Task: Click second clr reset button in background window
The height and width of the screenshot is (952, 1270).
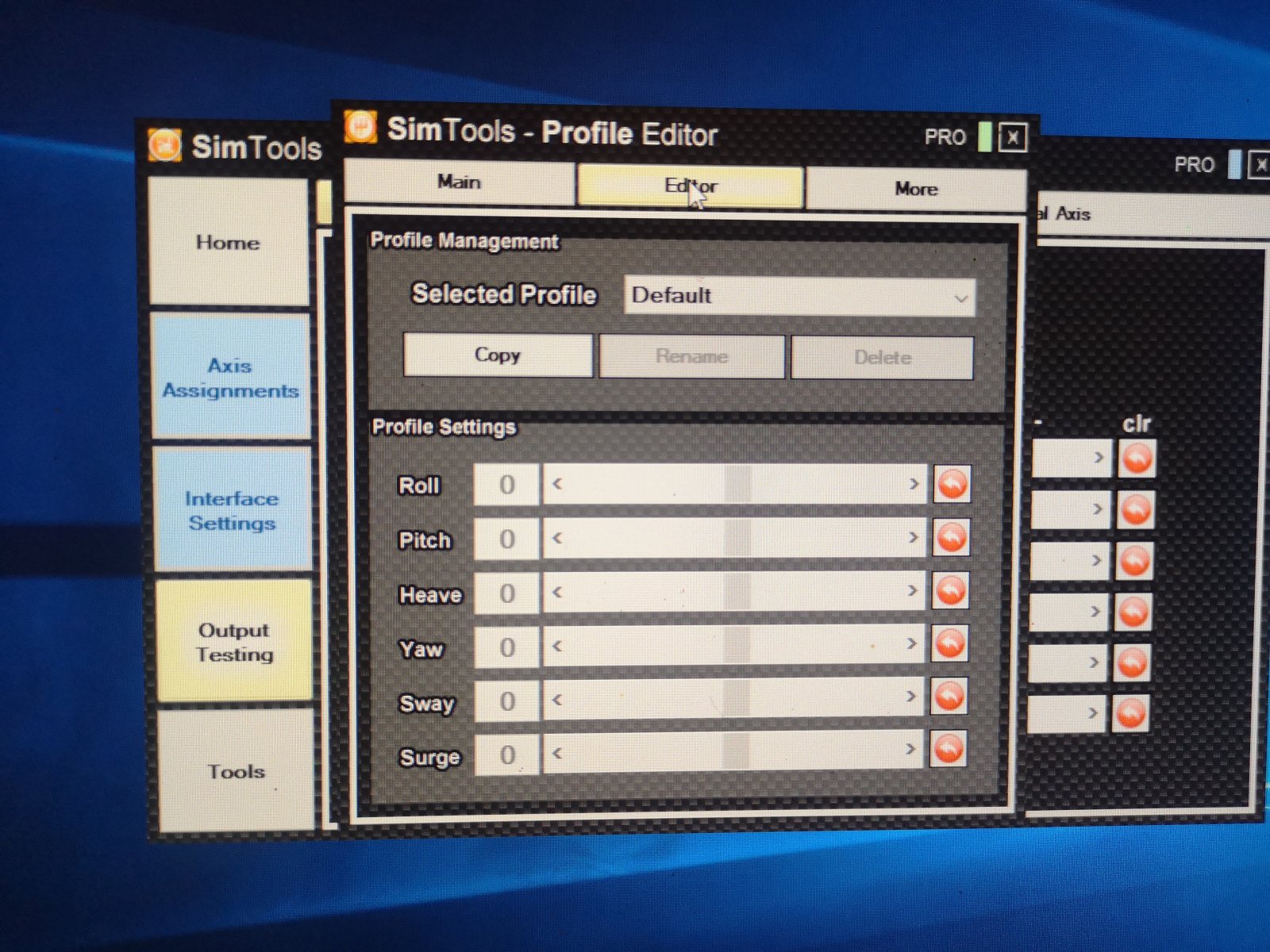Action: (1136, 509)
